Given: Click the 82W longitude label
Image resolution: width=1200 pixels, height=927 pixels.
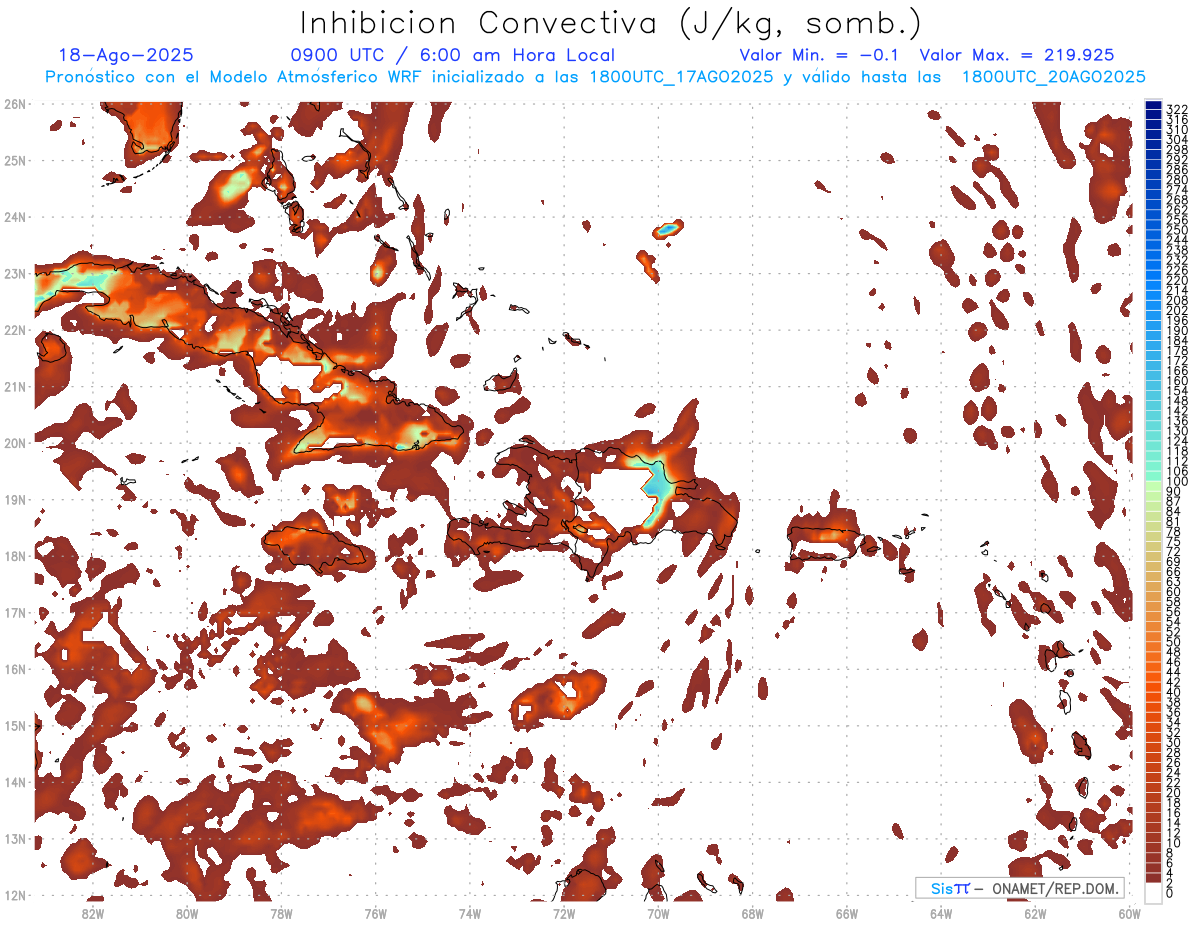Looking at the screenshot, I should (93, 913).
